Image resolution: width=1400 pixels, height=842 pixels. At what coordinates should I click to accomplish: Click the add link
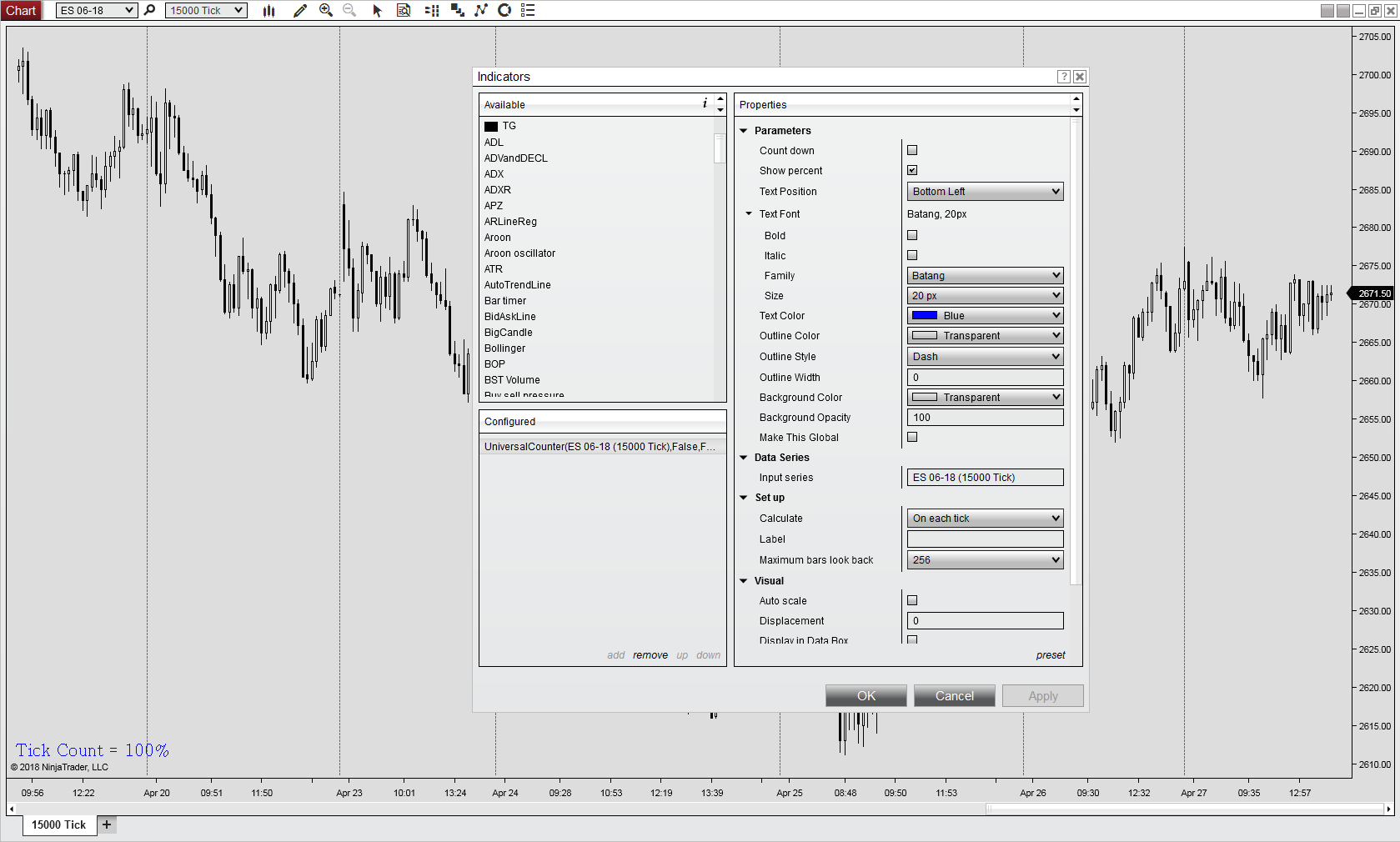(616, 655)
